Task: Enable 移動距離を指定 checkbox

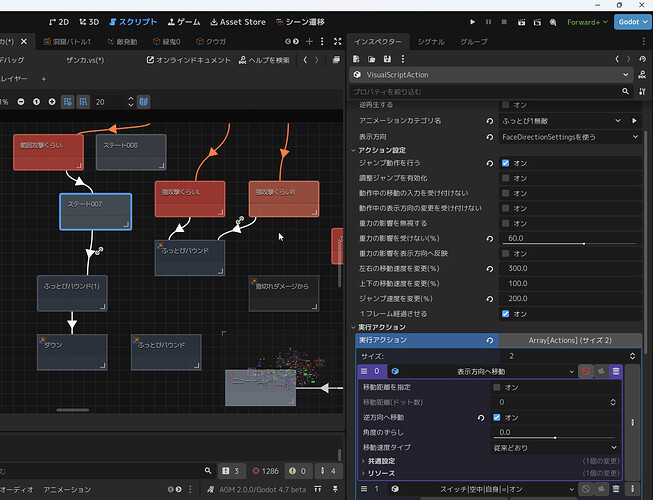Action: (496, 387)
